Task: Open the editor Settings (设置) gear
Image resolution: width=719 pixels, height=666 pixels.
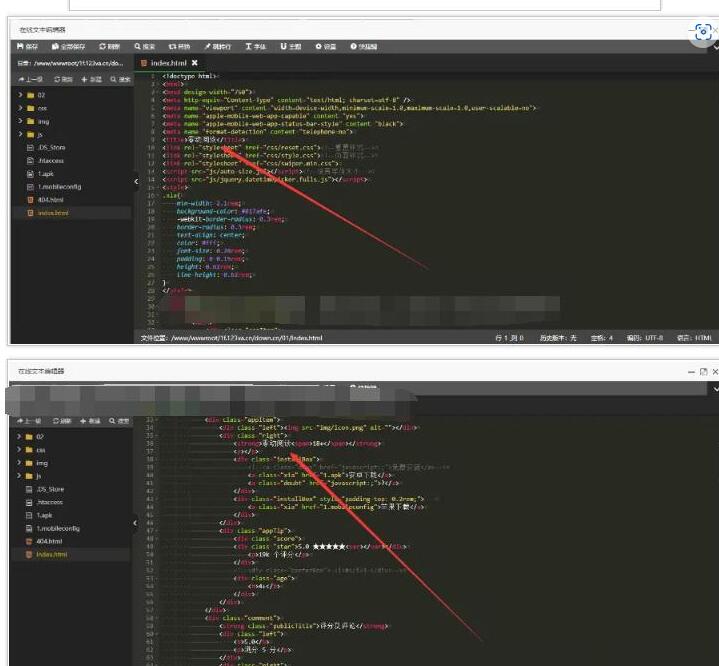Action: [x=326, y=46]
